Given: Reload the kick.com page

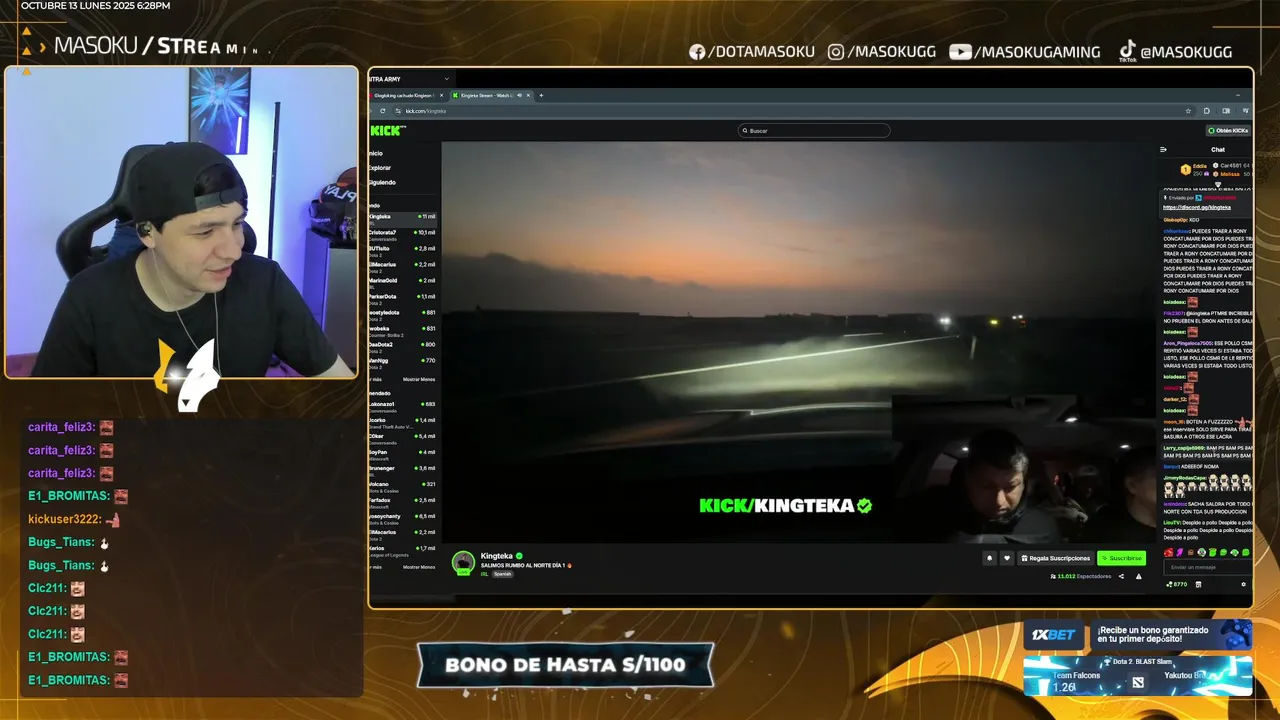Looking at the screenshot, I should coord(384,111).
